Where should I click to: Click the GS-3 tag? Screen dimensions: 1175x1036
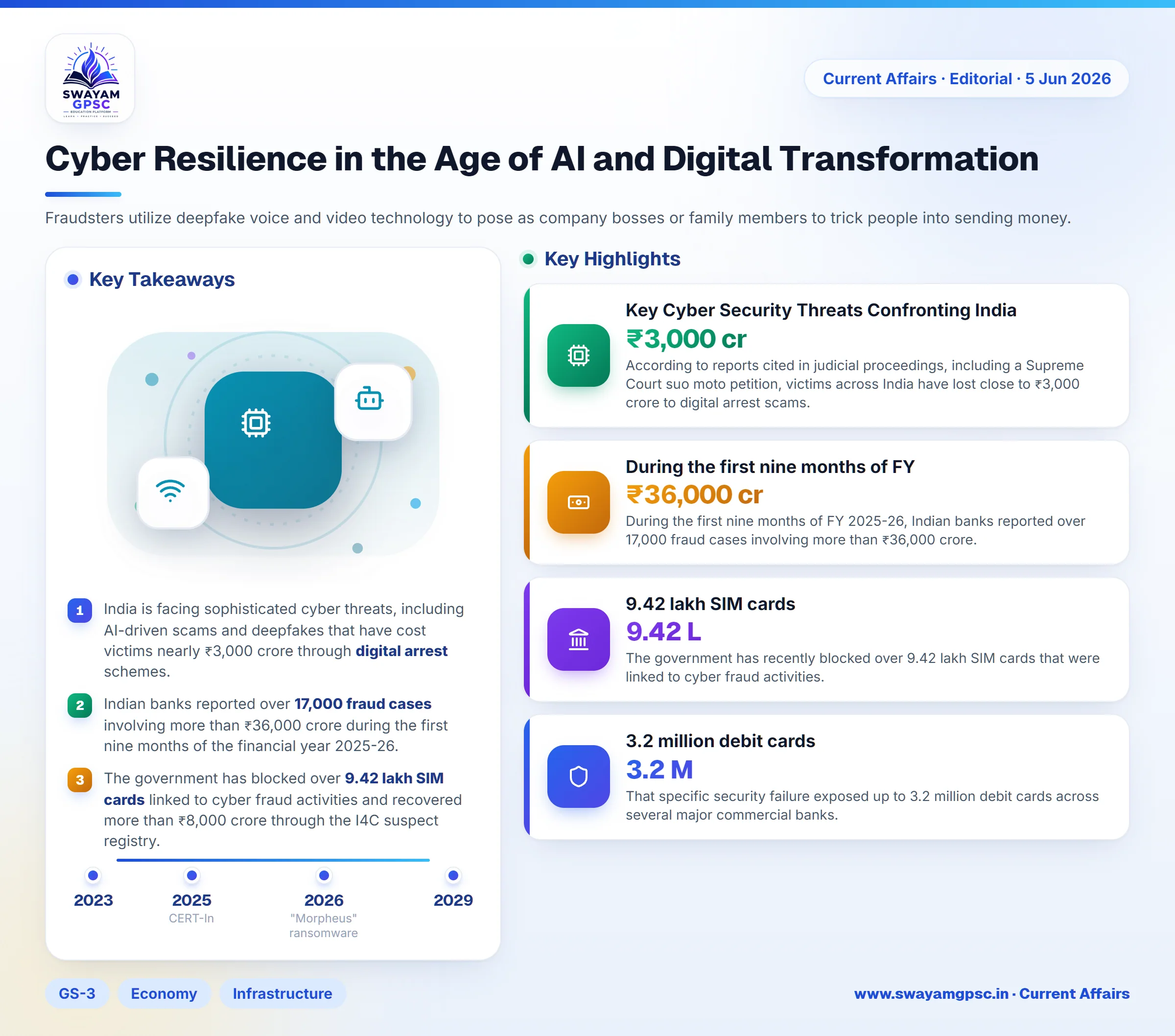pos(77,993)
